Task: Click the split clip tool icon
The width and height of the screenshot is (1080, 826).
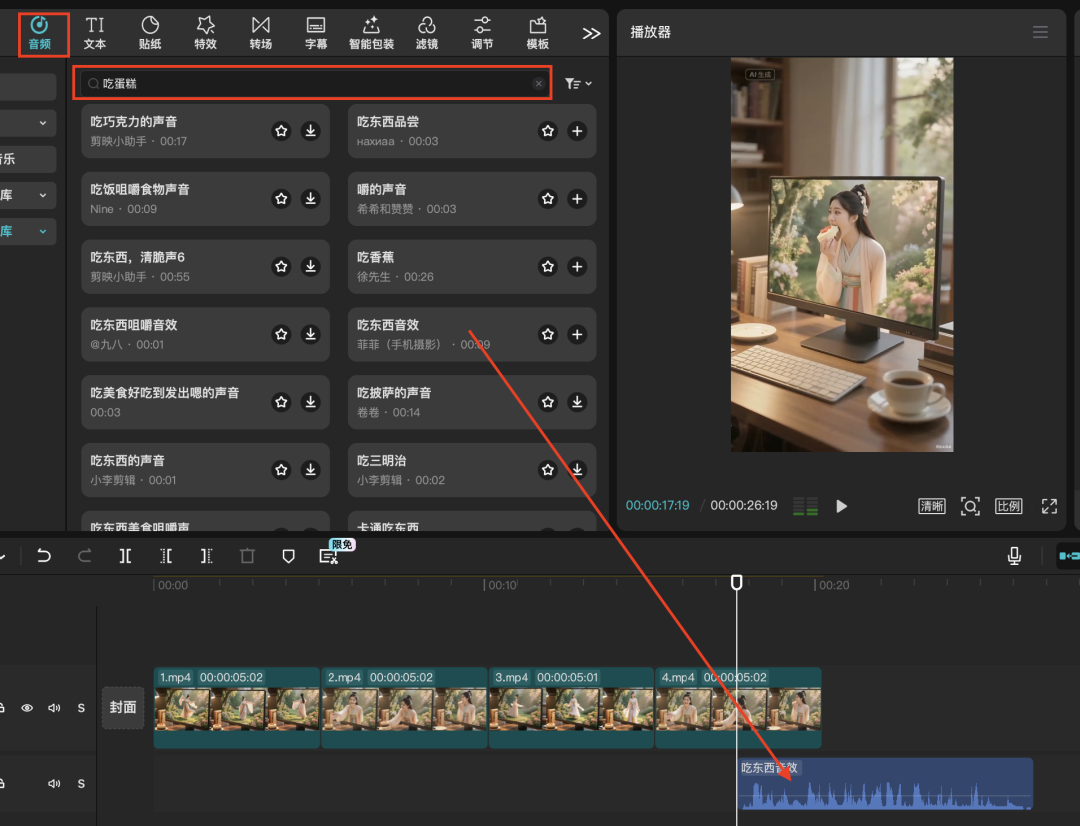Action: pos(125,556)
